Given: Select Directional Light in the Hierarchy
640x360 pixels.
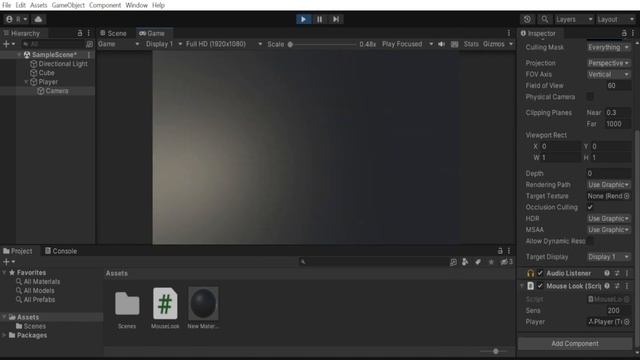Looking at the screenshot, I should click(63, 64).
